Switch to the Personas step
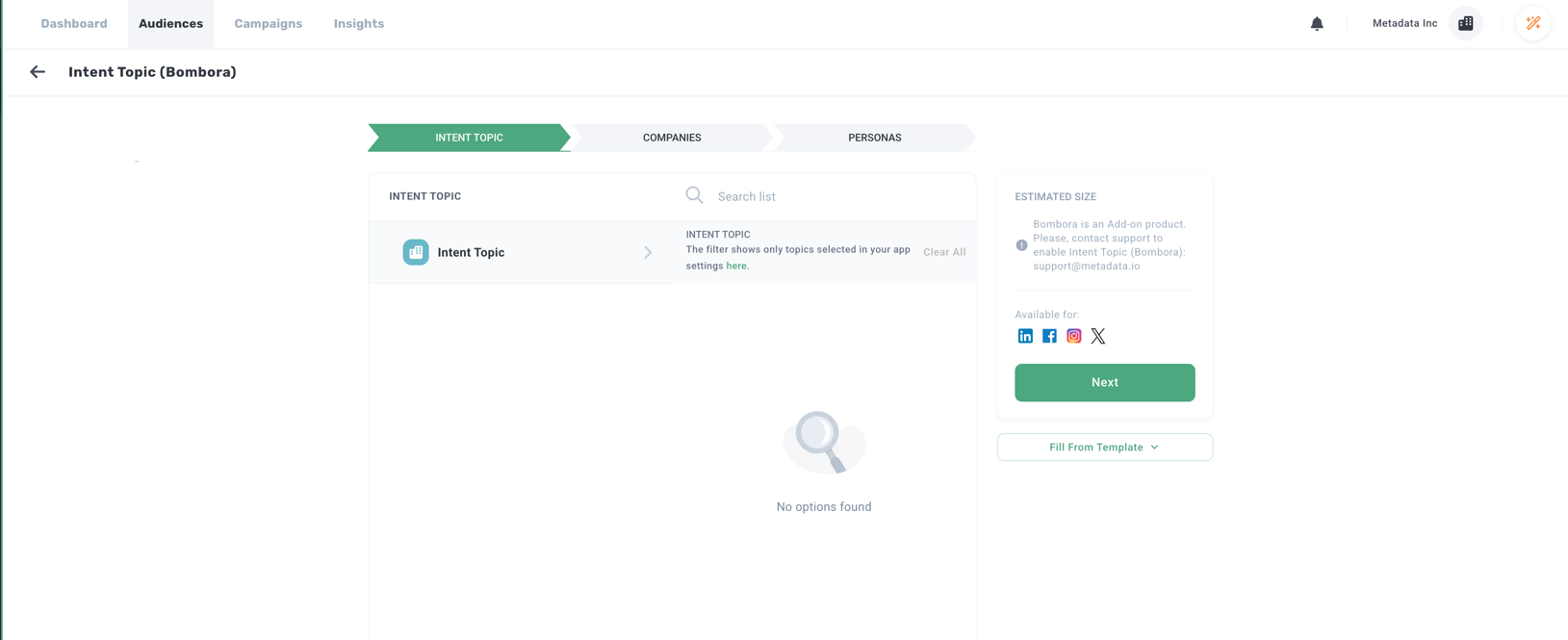Image resolution: width=1568 pixels, height=640 pixels. [874, 138]
